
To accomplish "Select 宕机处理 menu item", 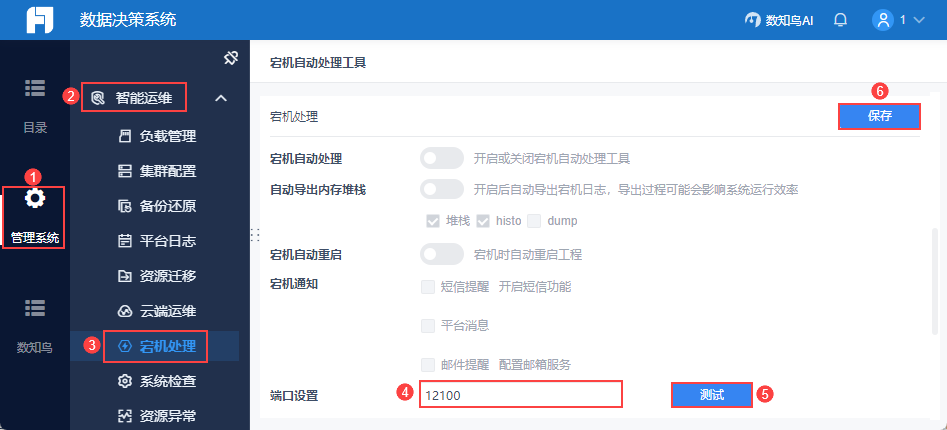I will pos(167,346).
